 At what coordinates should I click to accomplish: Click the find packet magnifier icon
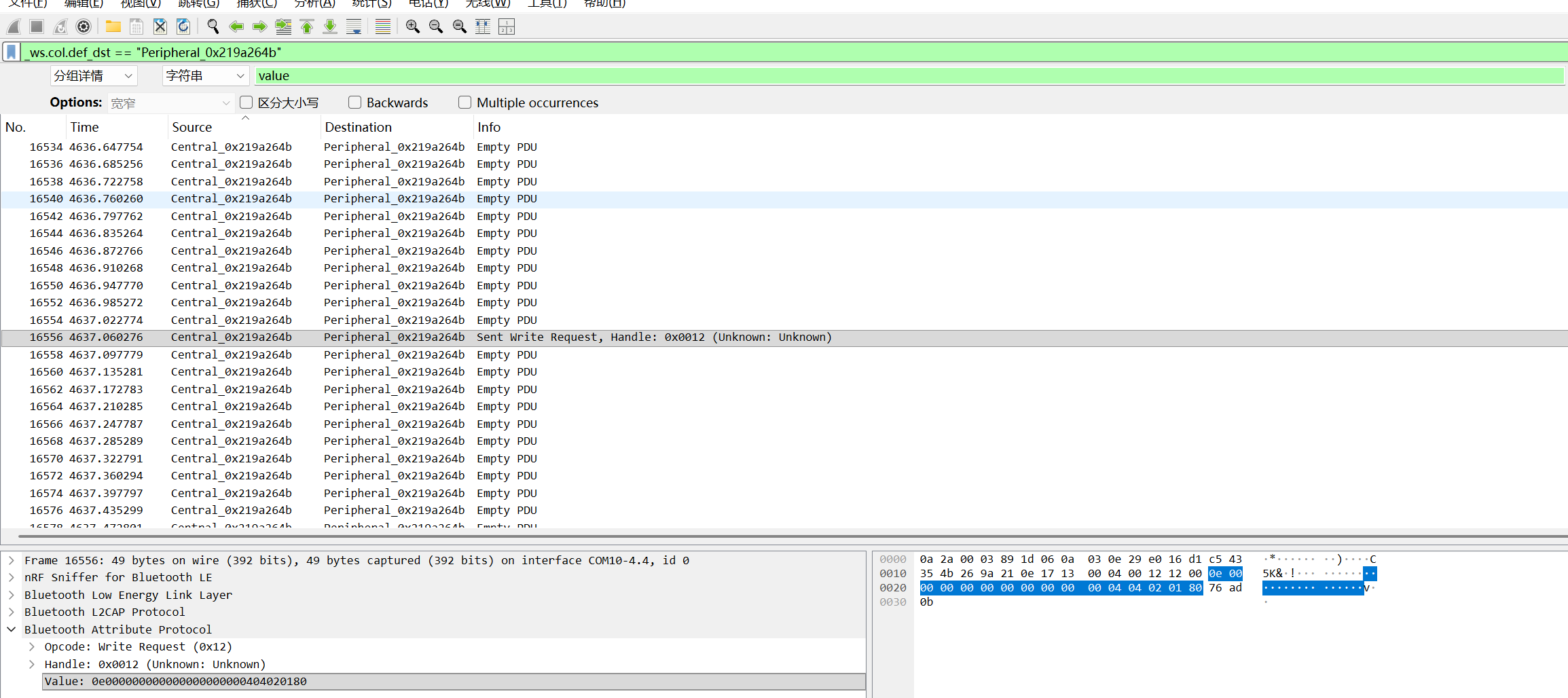click(x=213, y=26)
